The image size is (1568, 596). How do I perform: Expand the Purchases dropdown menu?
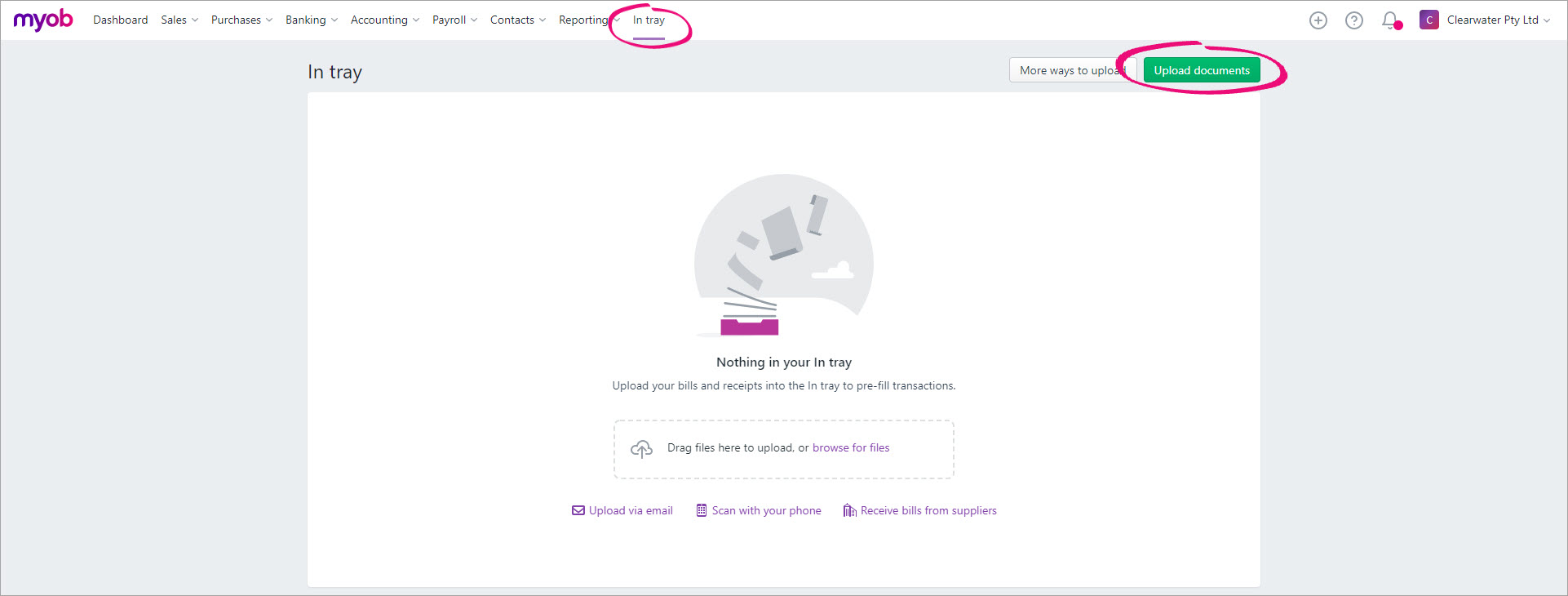[241, 20]
